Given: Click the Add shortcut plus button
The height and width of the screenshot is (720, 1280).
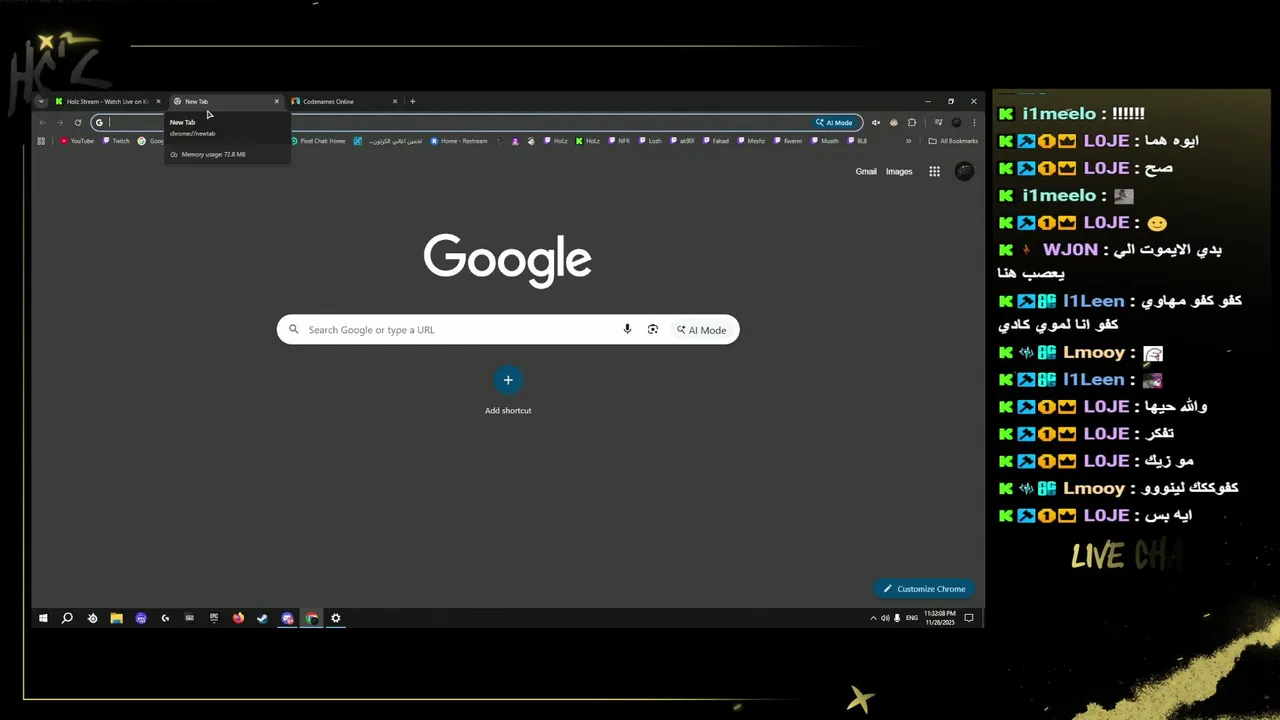Looking at the screenshot, I should (x=508, y=380).
